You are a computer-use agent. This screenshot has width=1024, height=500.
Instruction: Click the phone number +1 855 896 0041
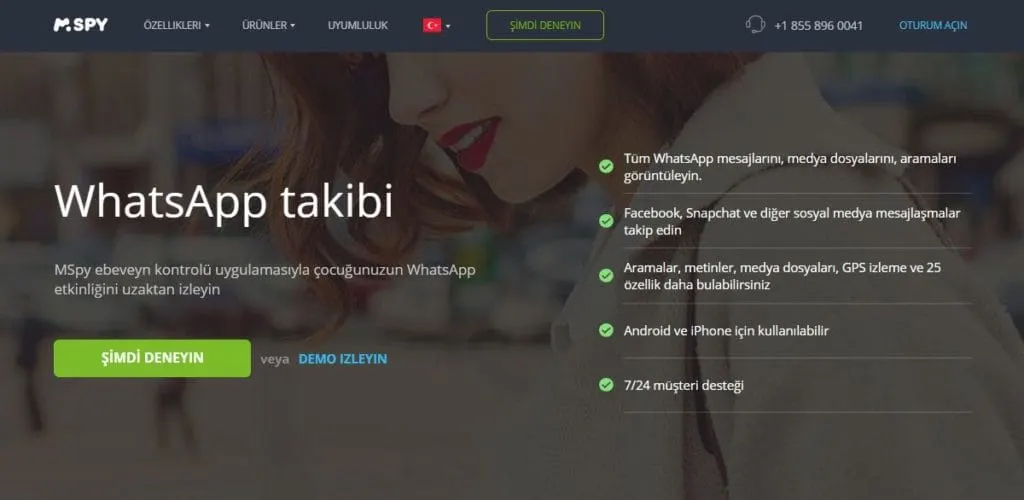(818, 25)
